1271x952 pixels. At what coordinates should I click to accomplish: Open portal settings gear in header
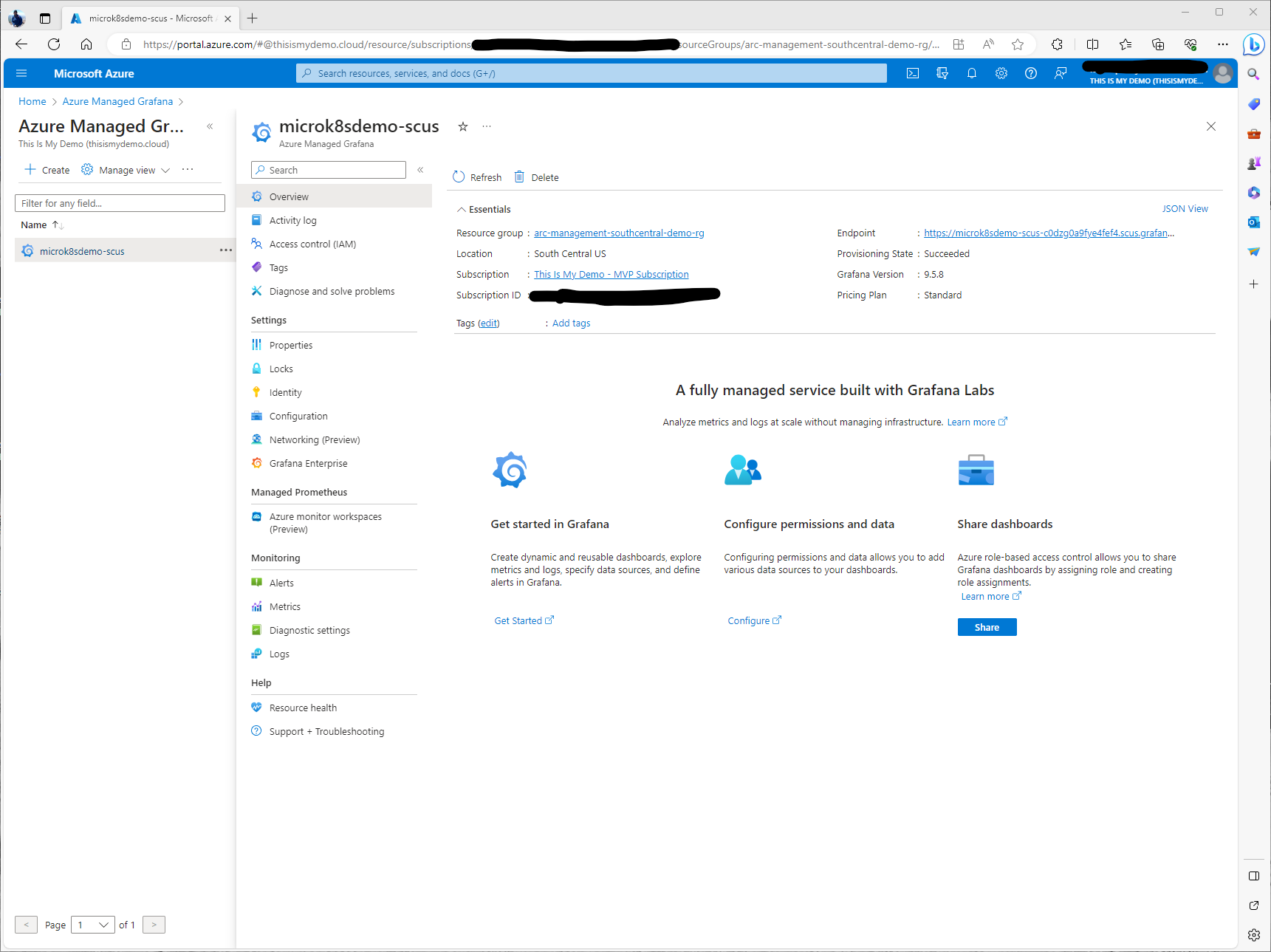pos(1001,73)
